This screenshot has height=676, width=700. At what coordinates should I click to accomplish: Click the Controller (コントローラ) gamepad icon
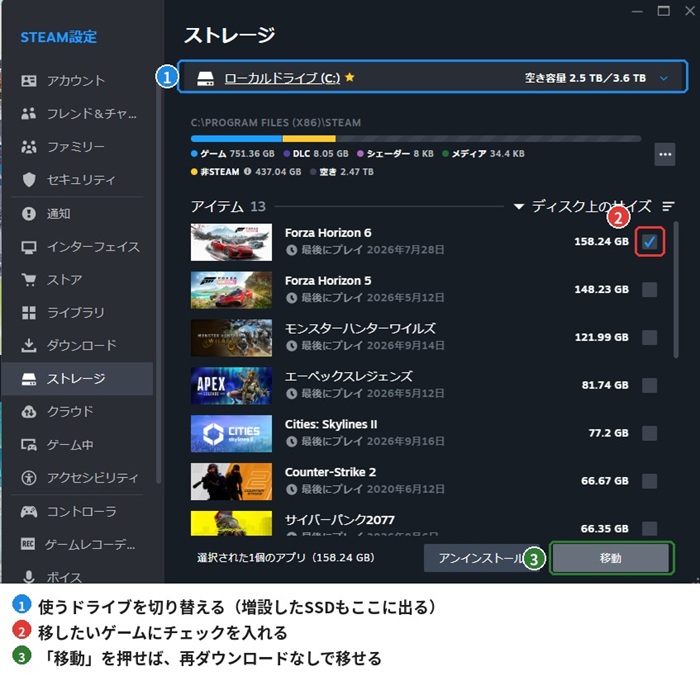point(29,511)
